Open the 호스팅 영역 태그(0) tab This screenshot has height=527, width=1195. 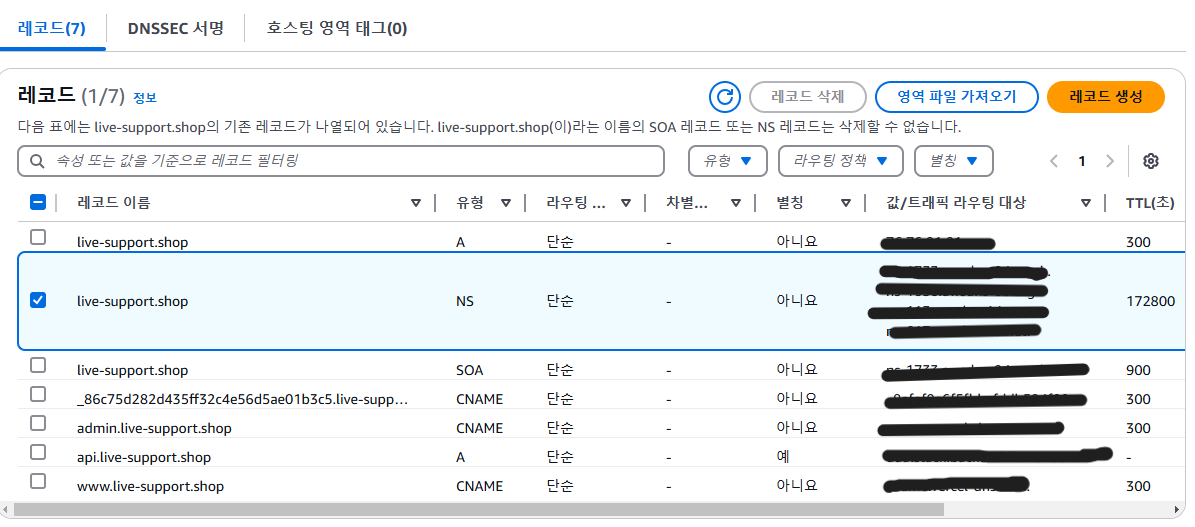tap(337, 28)
